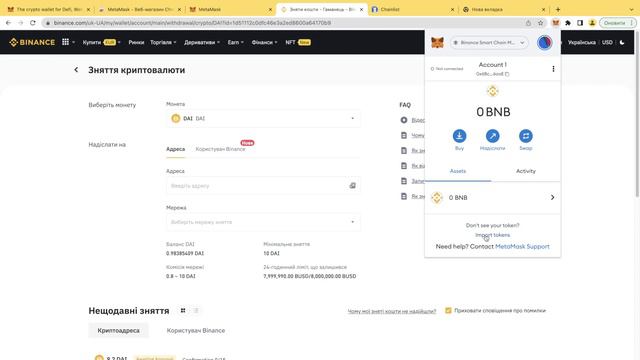Switch recent withdrawals to grid view
Screen dimensions: 640x360
(183, 311)
